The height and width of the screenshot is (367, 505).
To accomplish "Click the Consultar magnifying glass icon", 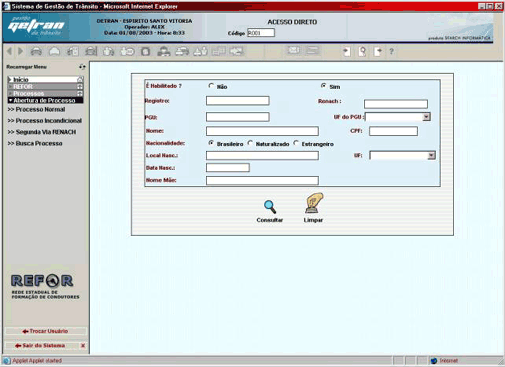I will [x=270, y=207].
